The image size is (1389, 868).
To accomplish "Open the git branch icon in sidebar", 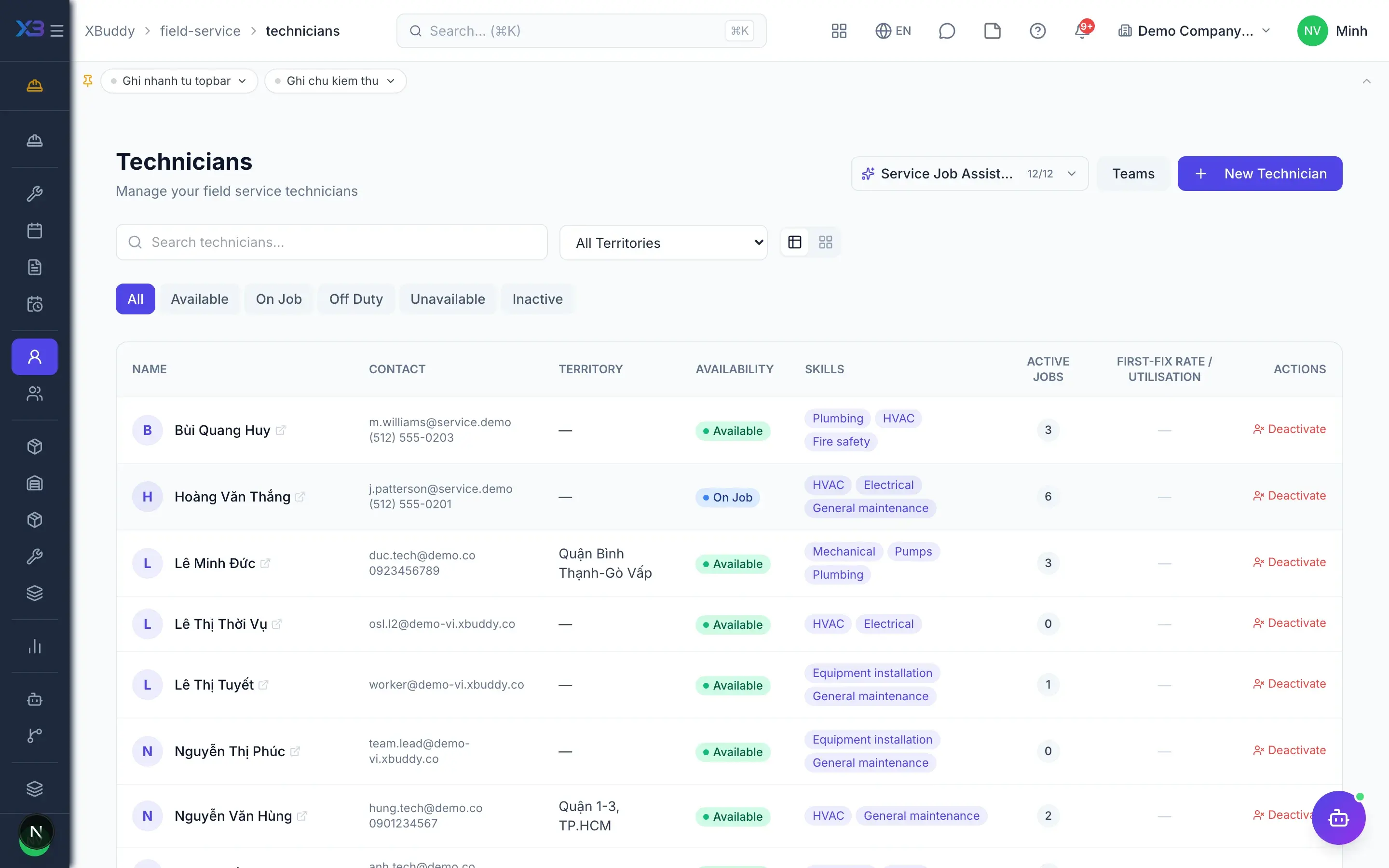I will pos(34,736).
